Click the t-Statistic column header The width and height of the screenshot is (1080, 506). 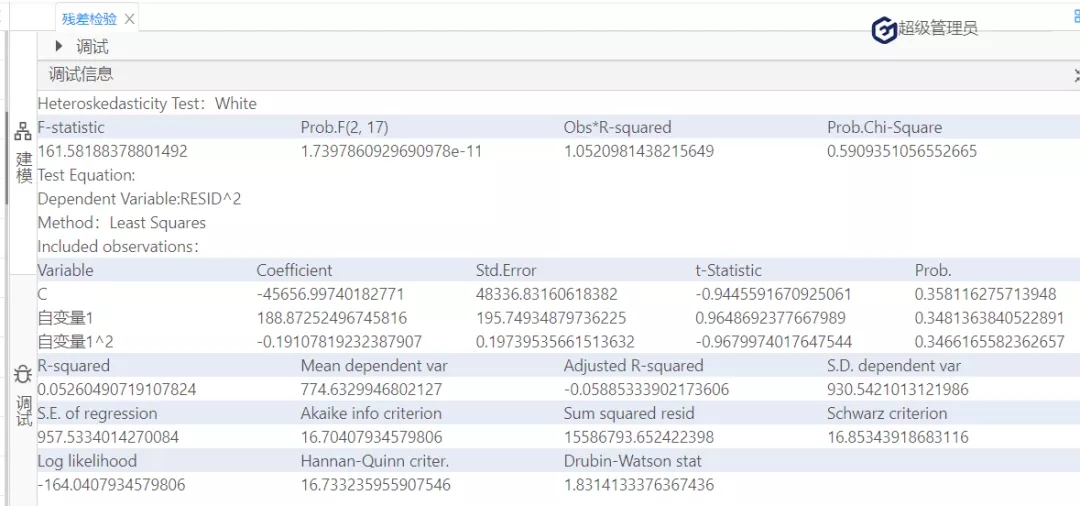pos(728,270)
